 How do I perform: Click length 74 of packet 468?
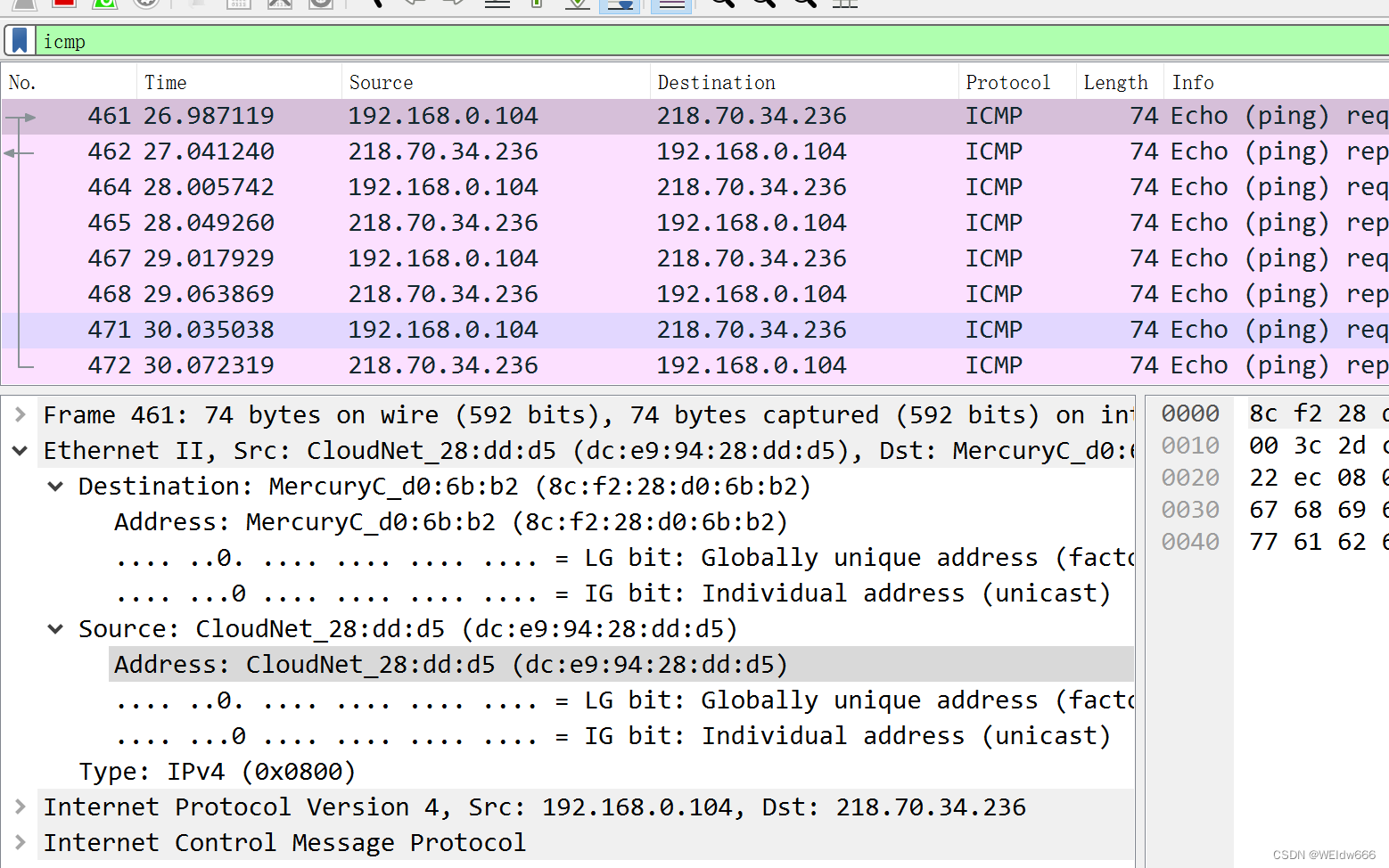pyautogui.click(x=1144, y=295)
